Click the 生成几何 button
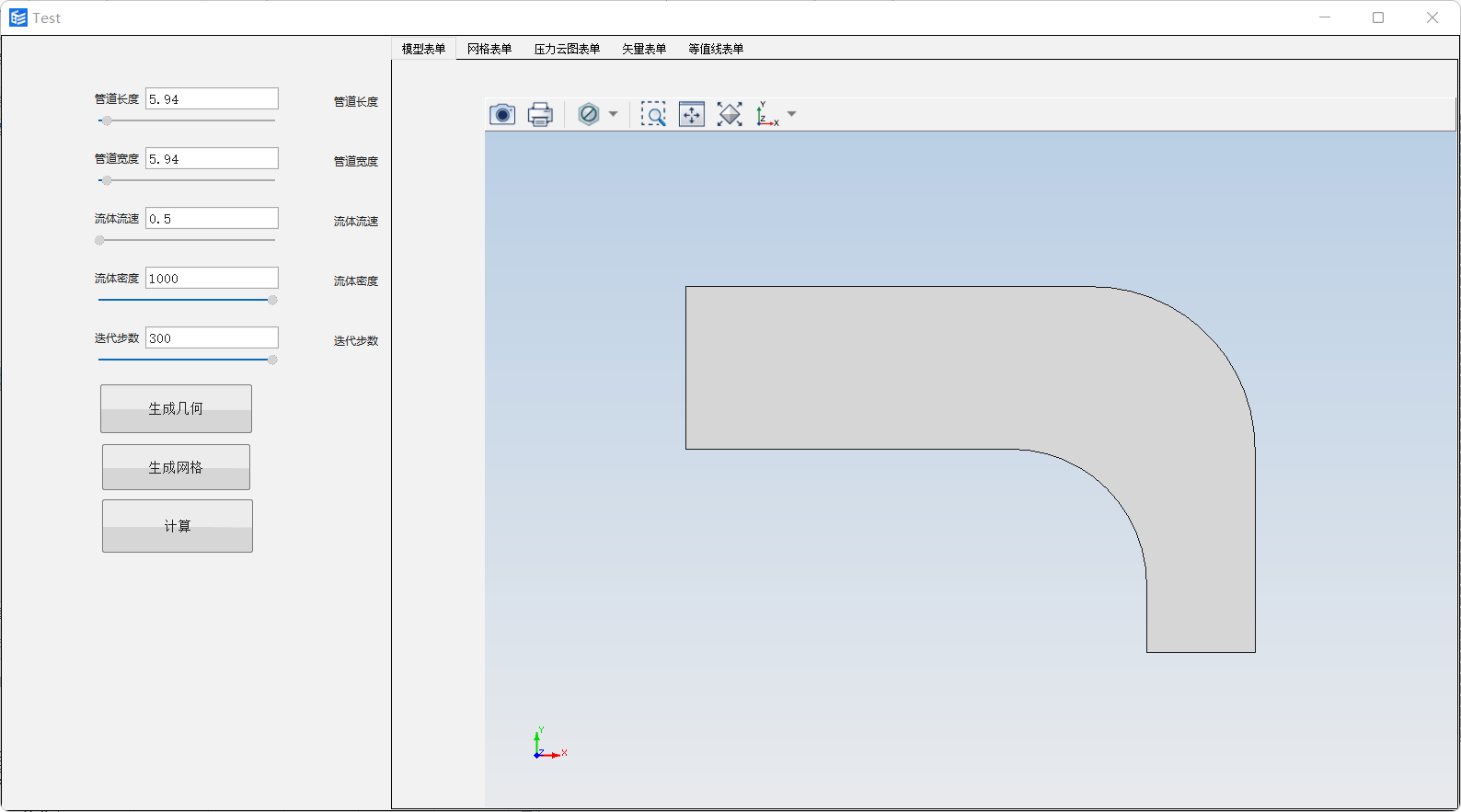Image resolution: width=1461 pixels, height=812 pixels. [176, 408]
